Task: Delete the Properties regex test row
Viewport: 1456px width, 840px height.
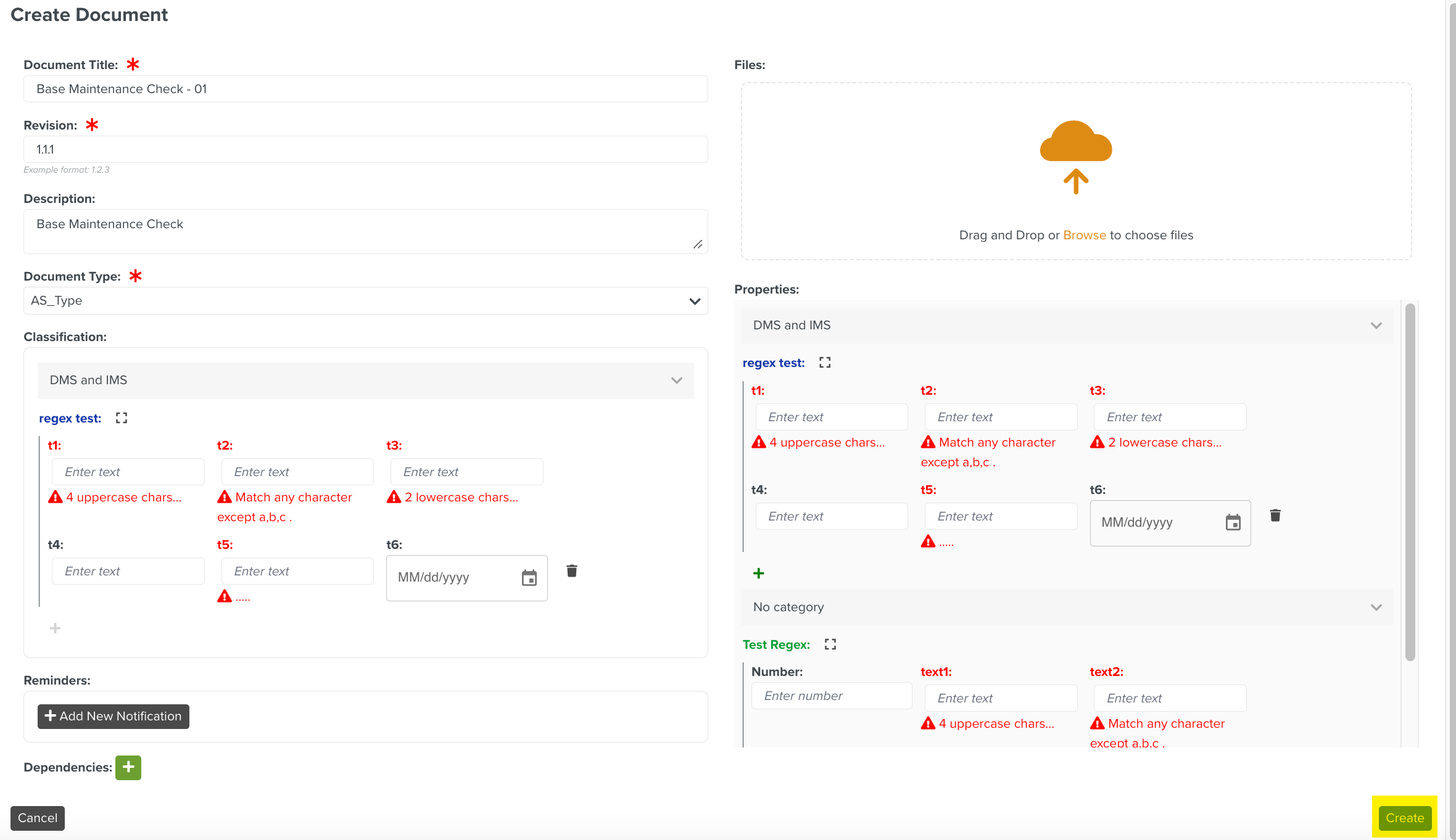Action: (x=1275, y=516)
